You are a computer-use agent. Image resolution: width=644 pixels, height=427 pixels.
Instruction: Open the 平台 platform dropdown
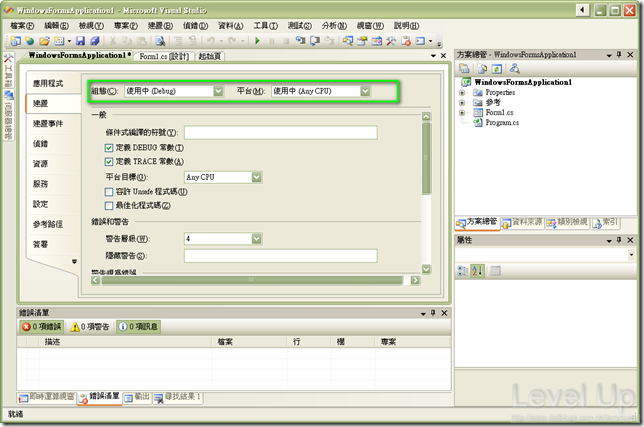pyautogui.click(x=365, y=91)
